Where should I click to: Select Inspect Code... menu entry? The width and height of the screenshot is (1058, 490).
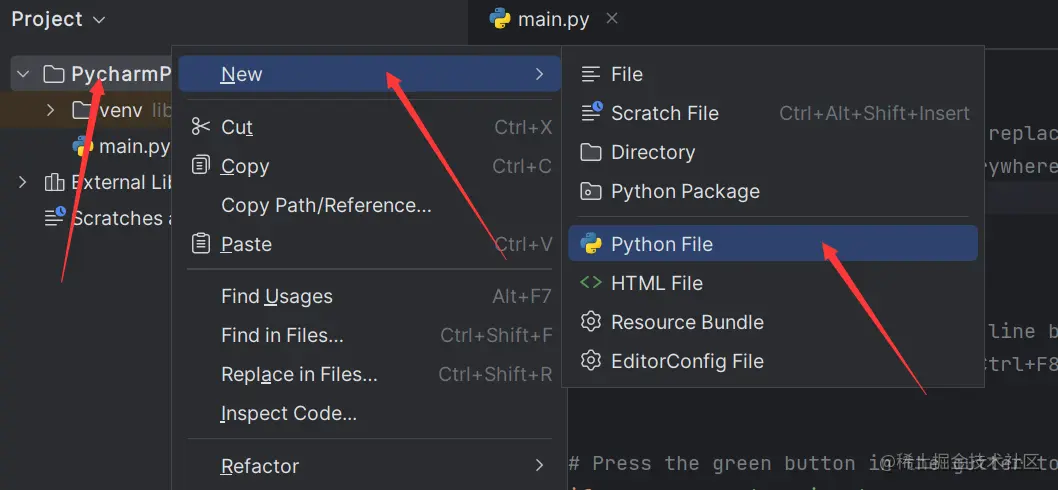[369, 414]
